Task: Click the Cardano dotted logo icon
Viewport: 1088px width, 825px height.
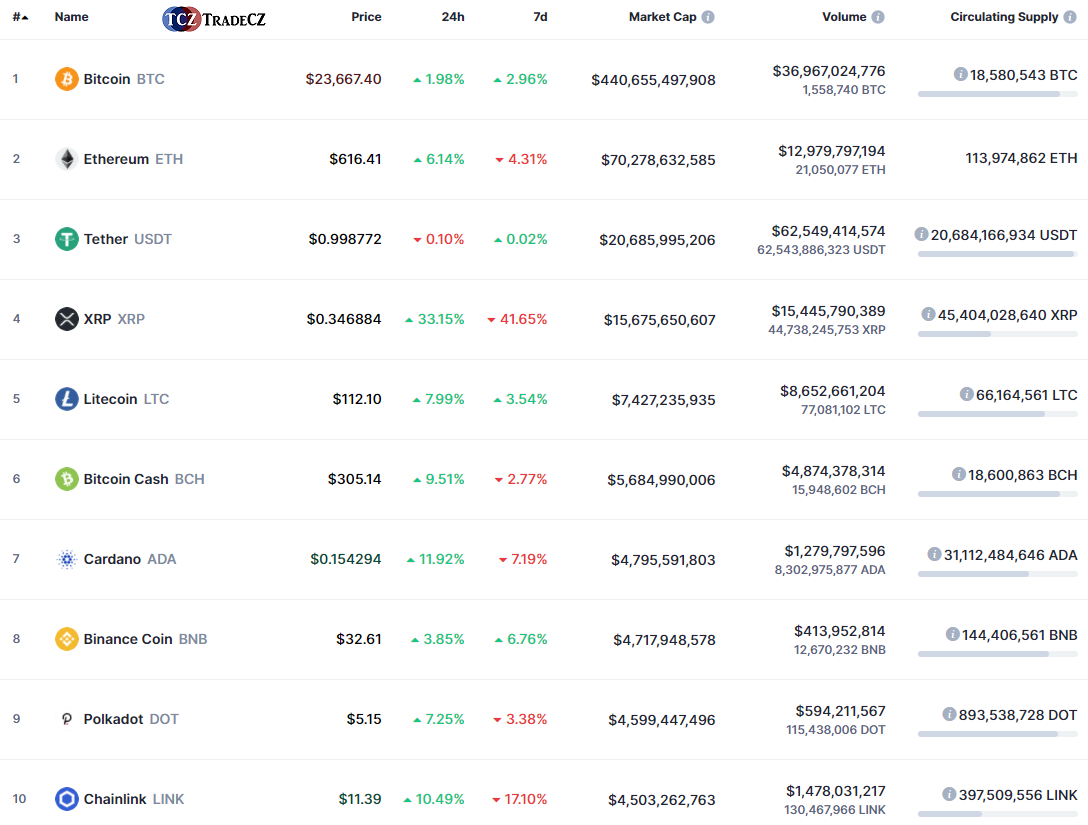Action: click(67, 559)
